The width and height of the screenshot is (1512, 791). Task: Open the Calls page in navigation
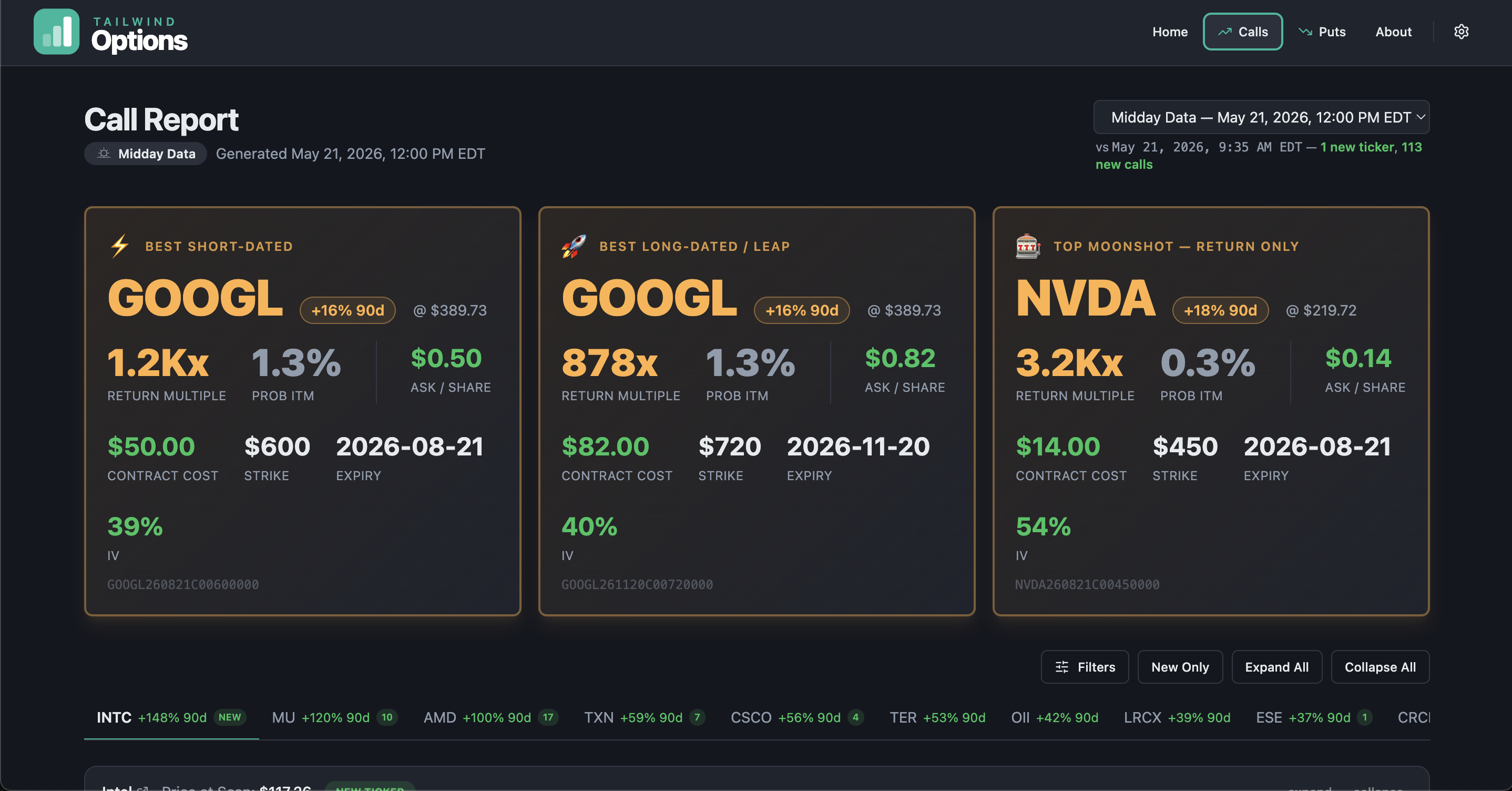coord(1243,32)
